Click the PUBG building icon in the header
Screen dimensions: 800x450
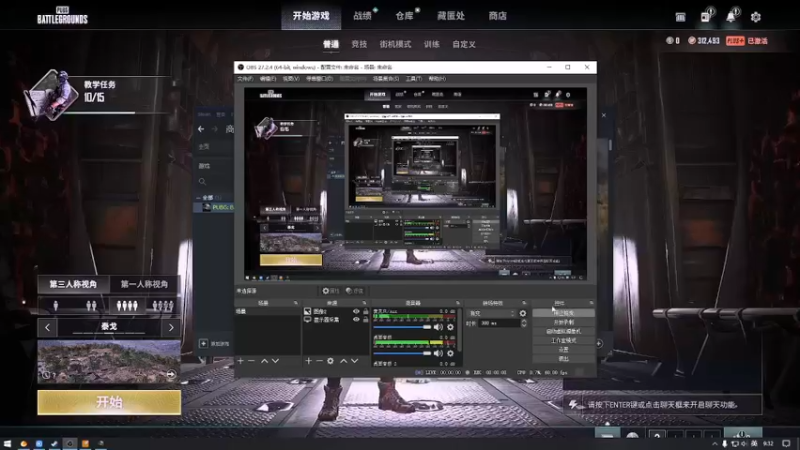pyautogui.click(x=680, y=17)
